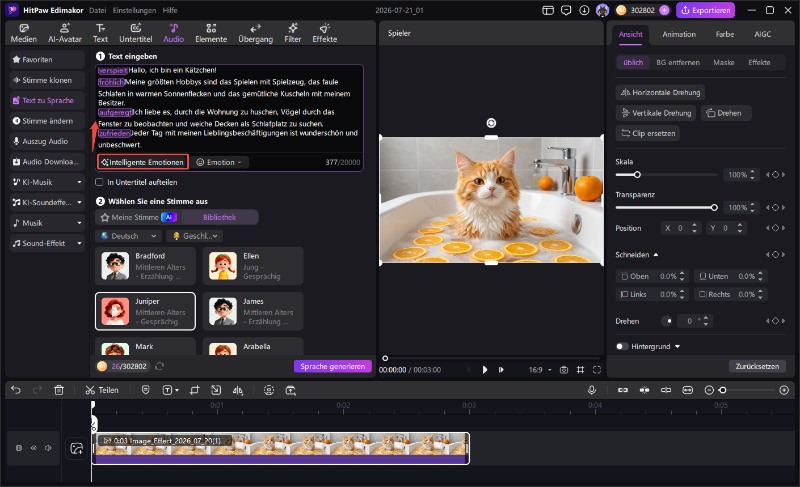Viewport: 800px width, 487px height.
Task: Open the Medien tab
Action: click(23, 33)
